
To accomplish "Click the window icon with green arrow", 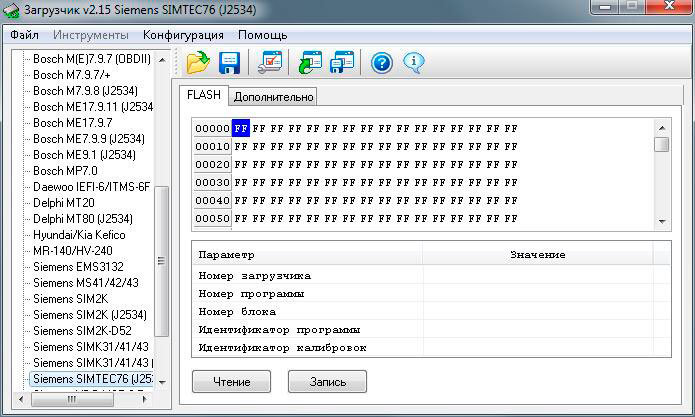I will [311, 64].
